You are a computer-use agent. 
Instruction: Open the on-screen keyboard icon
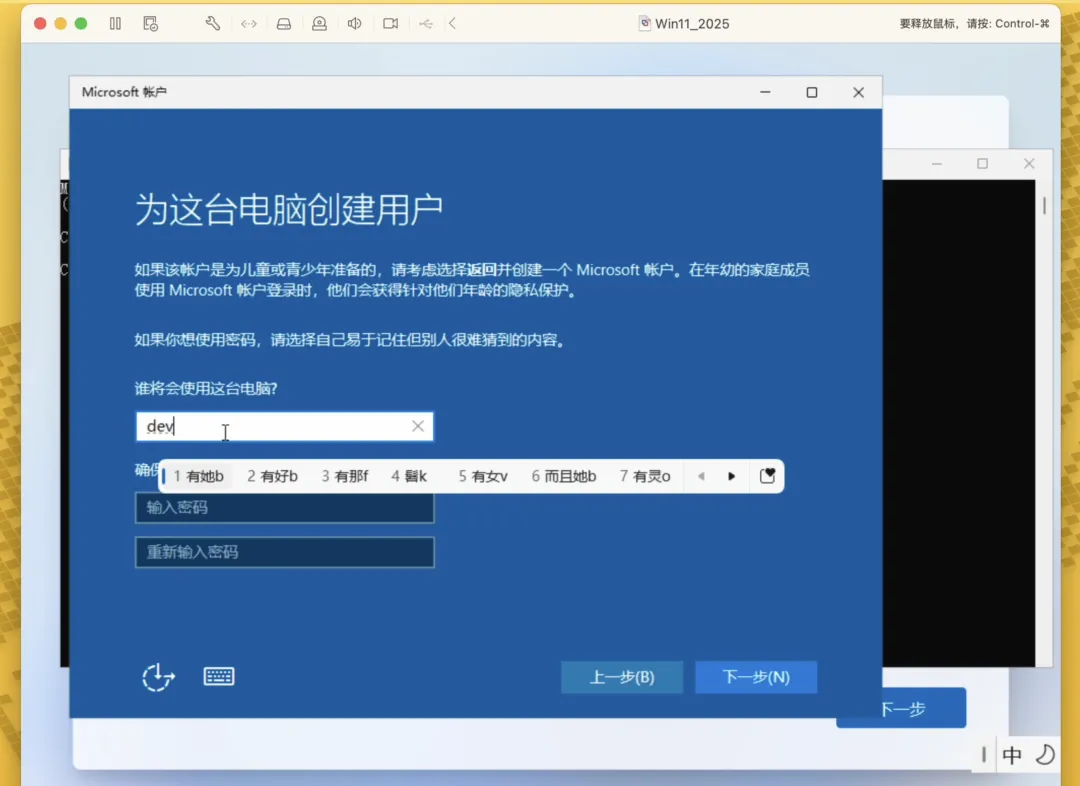tap(219, 676)
